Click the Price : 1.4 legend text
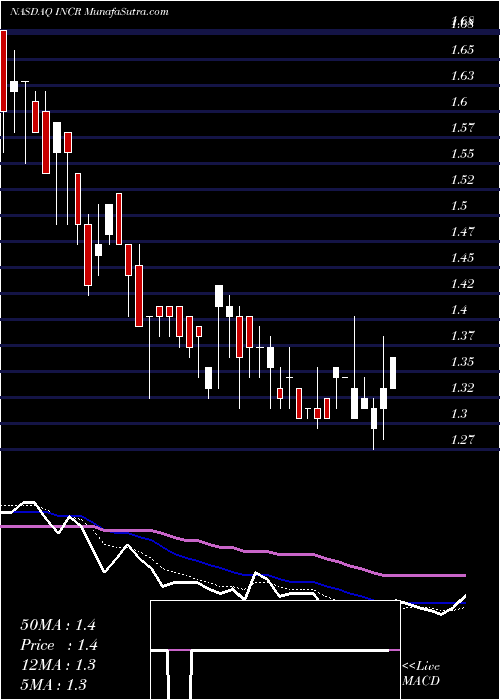The image size is (500, 700). pos(59,645)
